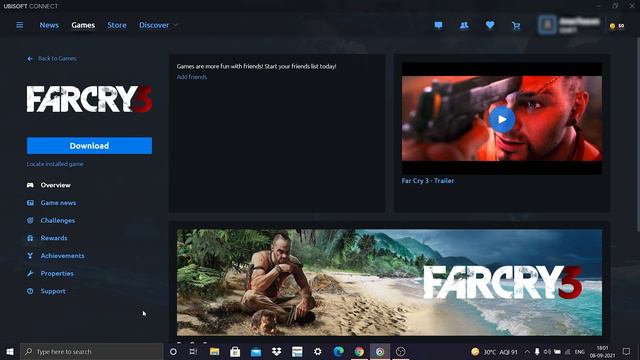Open the hamburger menu icon
640x360 pixels.
tap(20, 25)
